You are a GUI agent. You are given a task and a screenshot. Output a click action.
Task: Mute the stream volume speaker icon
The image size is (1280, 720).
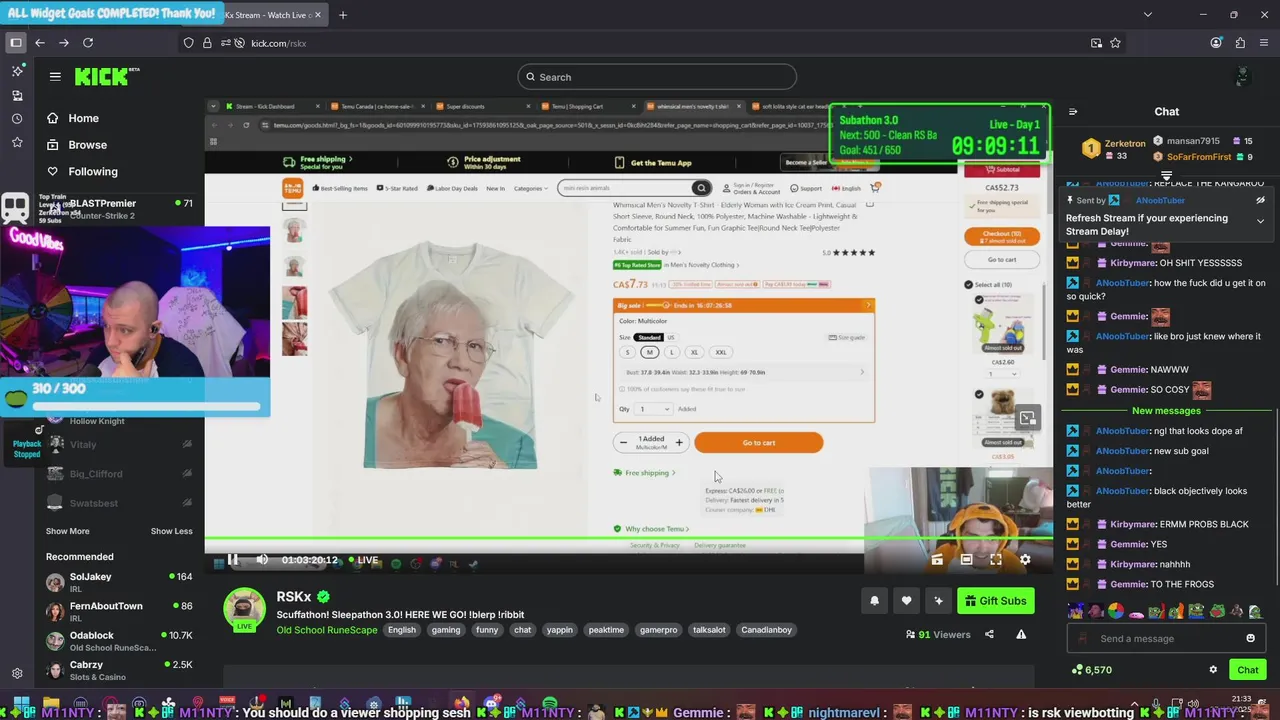(262, 560)
